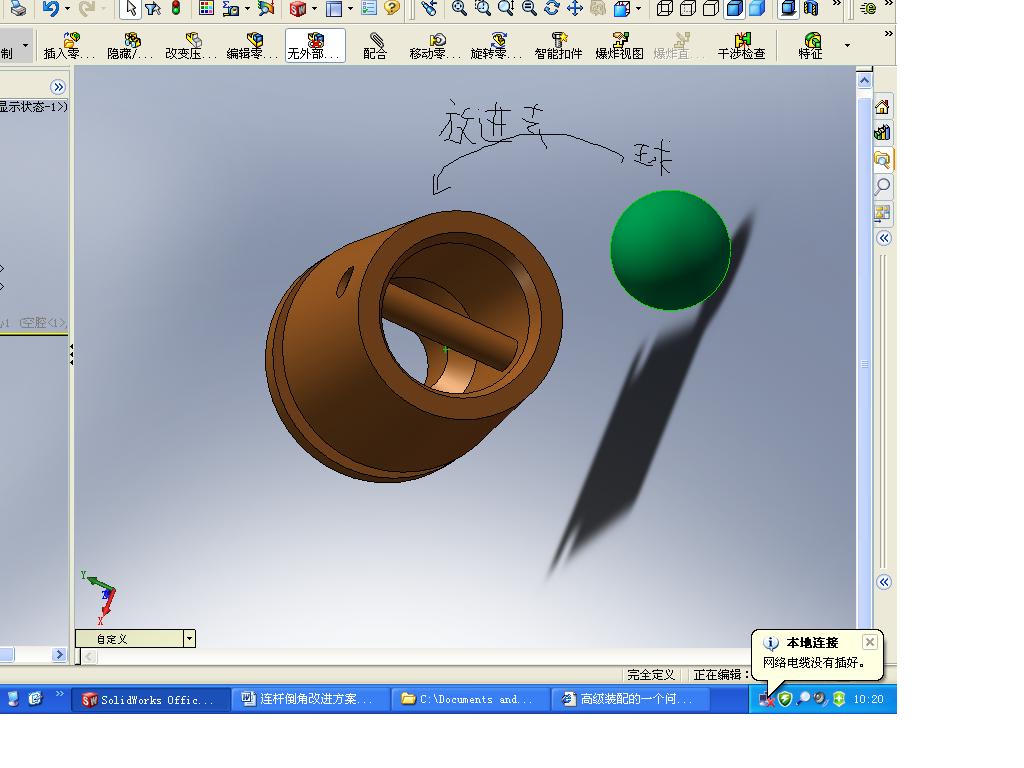This screenshot has height=768, width=1024.
Task: Expand the assembly toolbar overflow chevron
Action: (x=888, y=34)
